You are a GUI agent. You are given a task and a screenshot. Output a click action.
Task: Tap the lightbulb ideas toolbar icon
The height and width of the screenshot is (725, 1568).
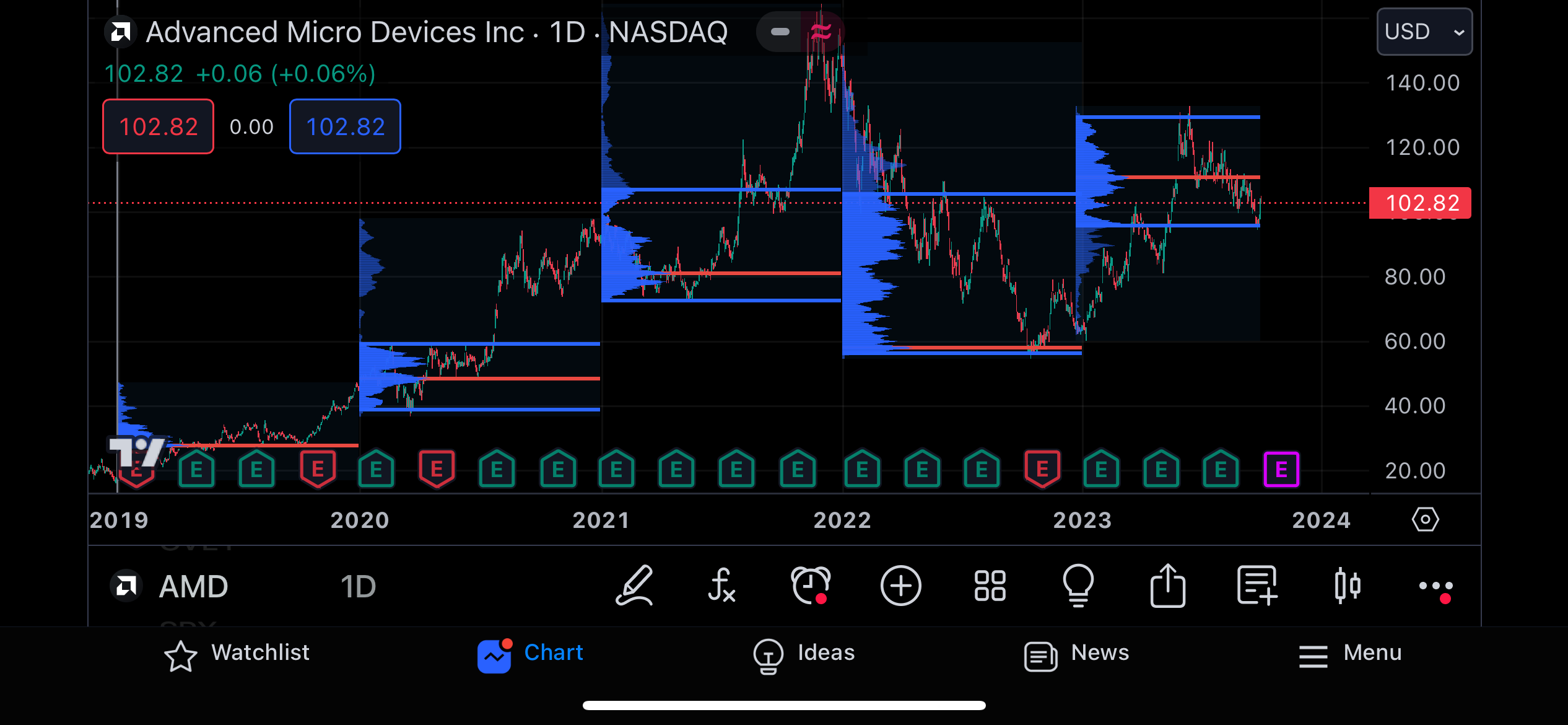(1078, 586)
